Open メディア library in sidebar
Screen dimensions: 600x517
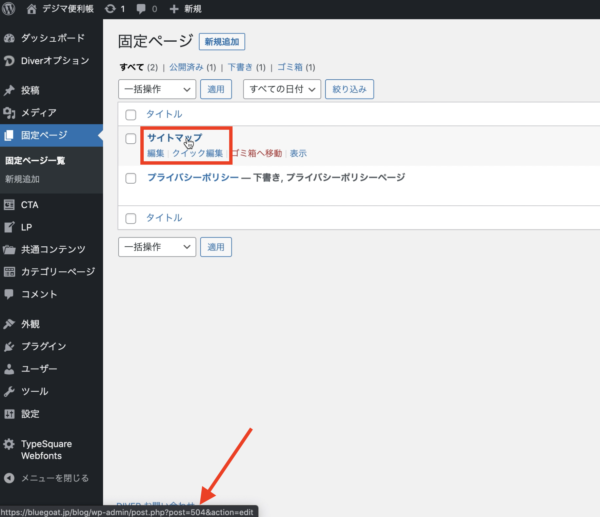click(x=38, y=113)
